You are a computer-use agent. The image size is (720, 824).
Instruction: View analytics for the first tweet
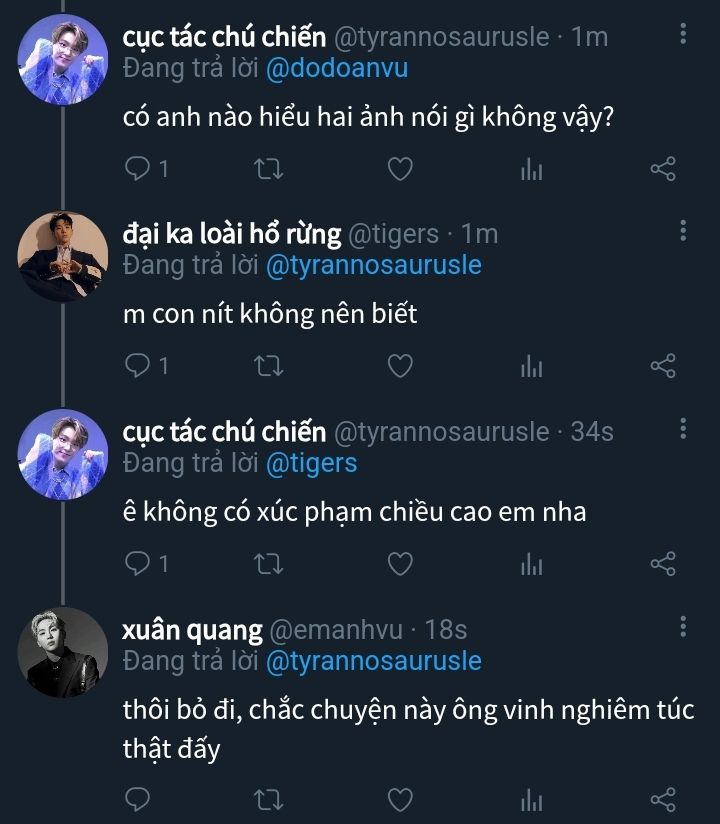(x=531, y=170)
